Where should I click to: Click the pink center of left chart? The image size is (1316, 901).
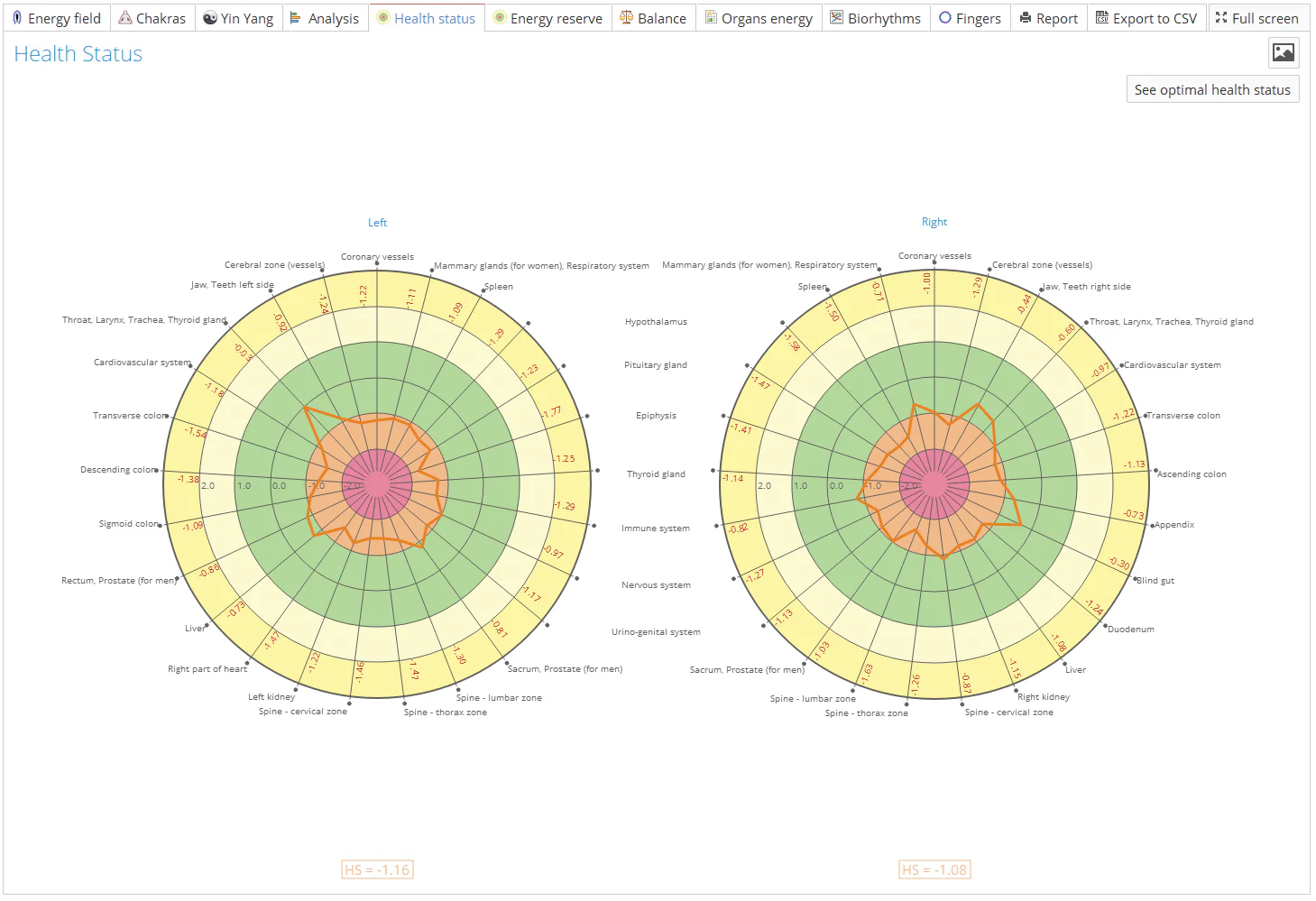[377, 484]
